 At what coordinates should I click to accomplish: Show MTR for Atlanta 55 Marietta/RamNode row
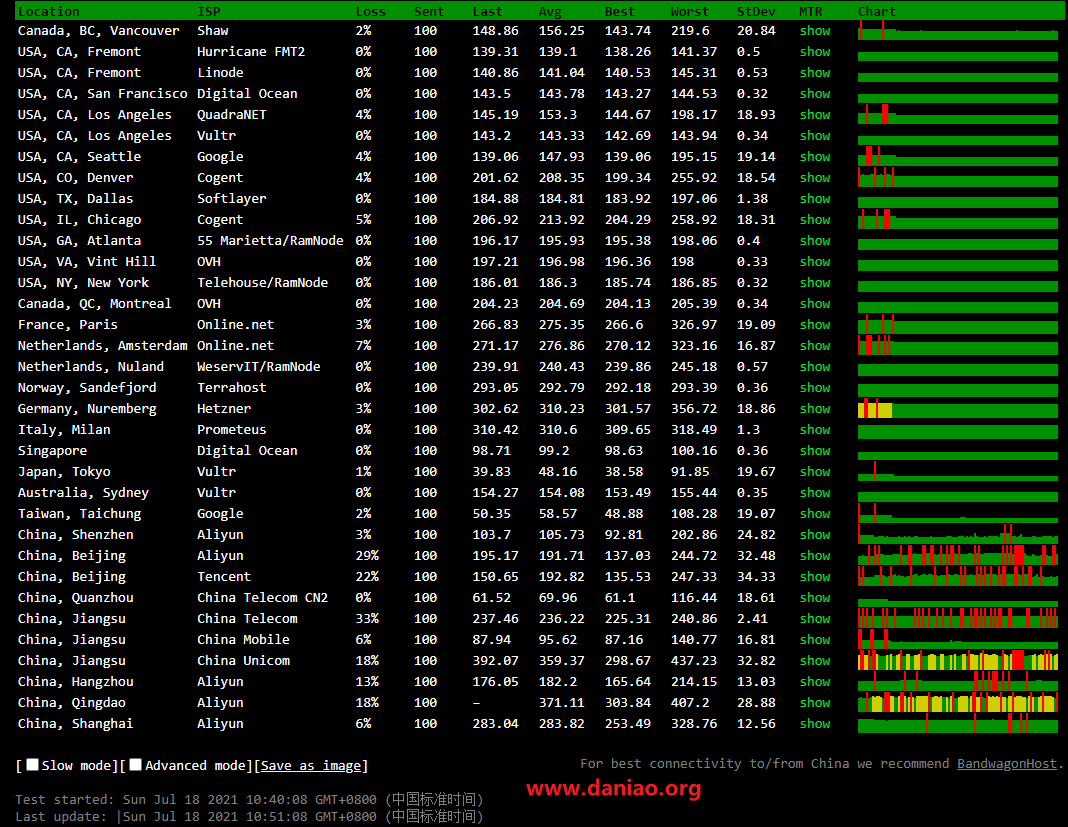tap(815, 241)
